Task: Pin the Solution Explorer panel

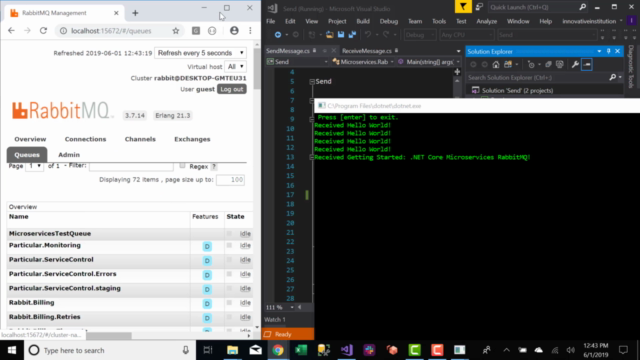Action: point(609,51)
